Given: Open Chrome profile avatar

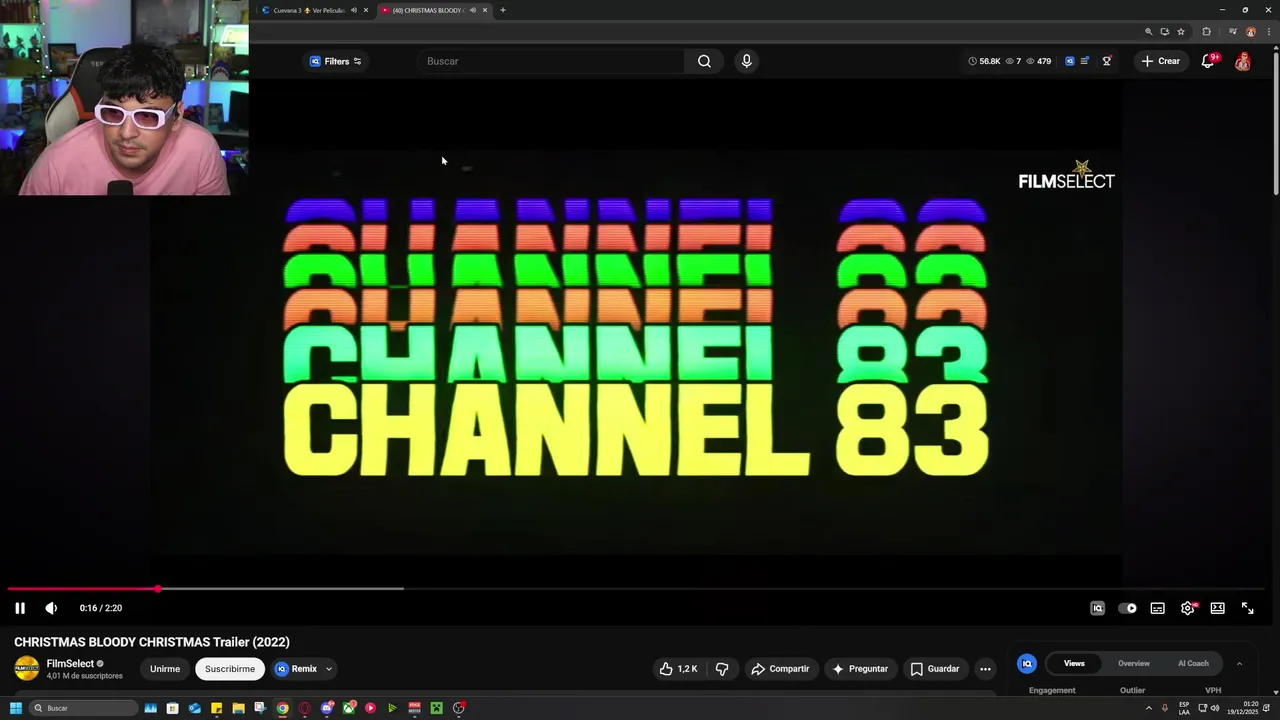Looking at the screenshot, I should click(1250, 32).
